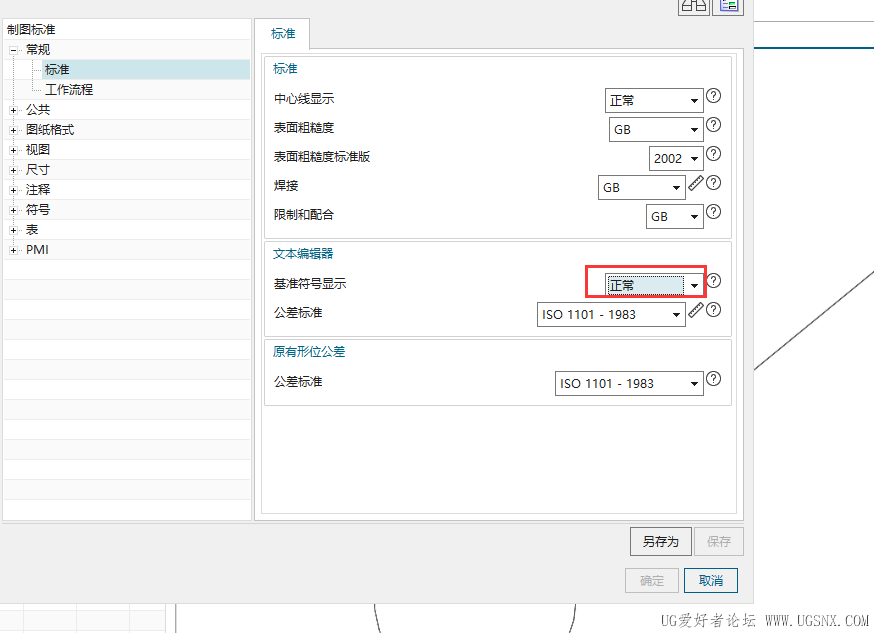Open help for 限制和配合 setting

click(x=713, y=212)
